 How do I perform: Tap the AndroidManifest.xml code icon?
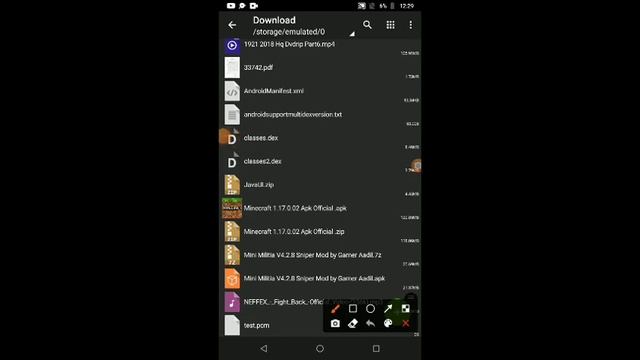tap(232, 91)
